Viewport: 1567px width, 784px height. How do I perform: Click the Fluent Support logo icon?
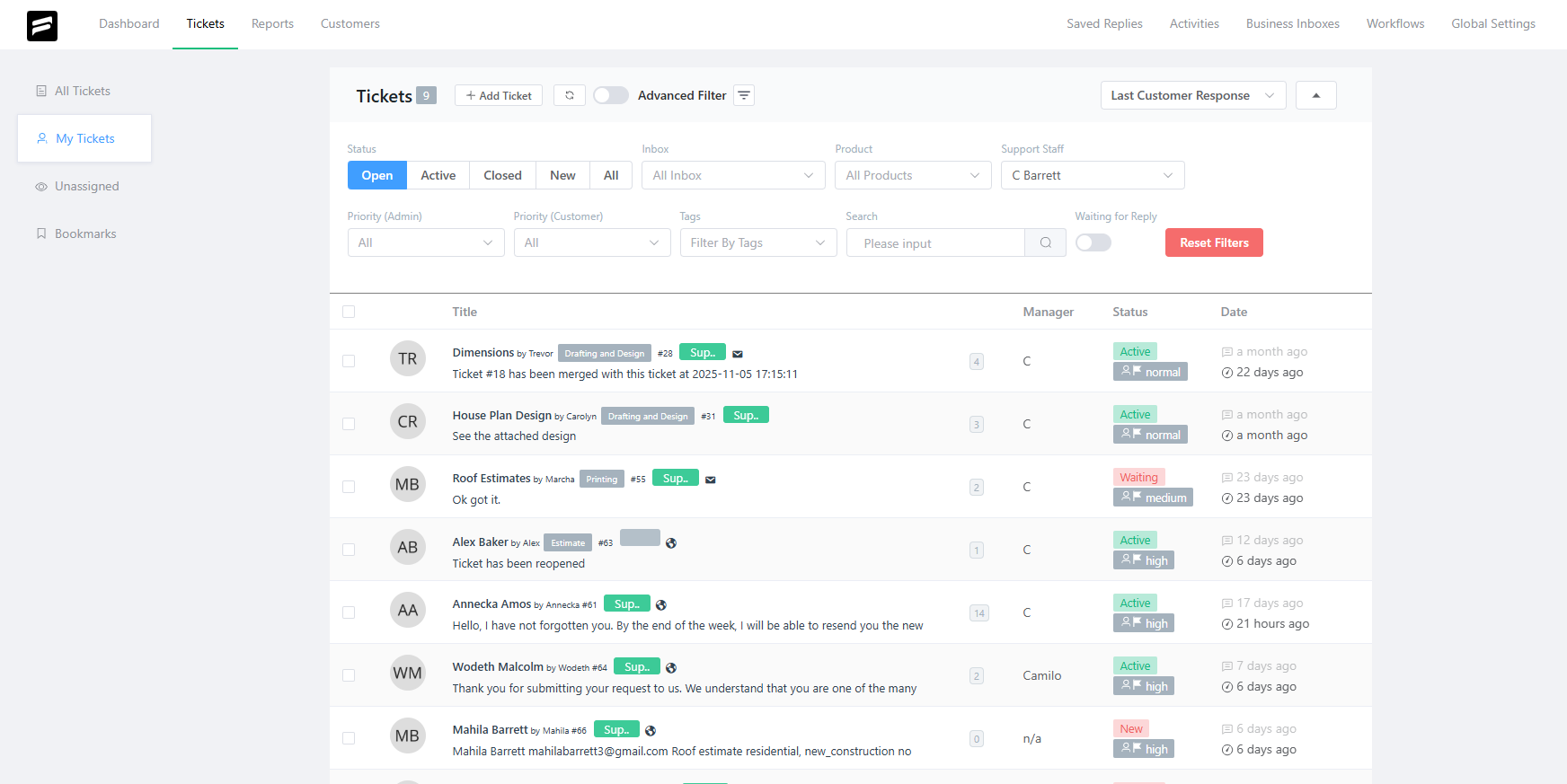[x=42, y=25]
